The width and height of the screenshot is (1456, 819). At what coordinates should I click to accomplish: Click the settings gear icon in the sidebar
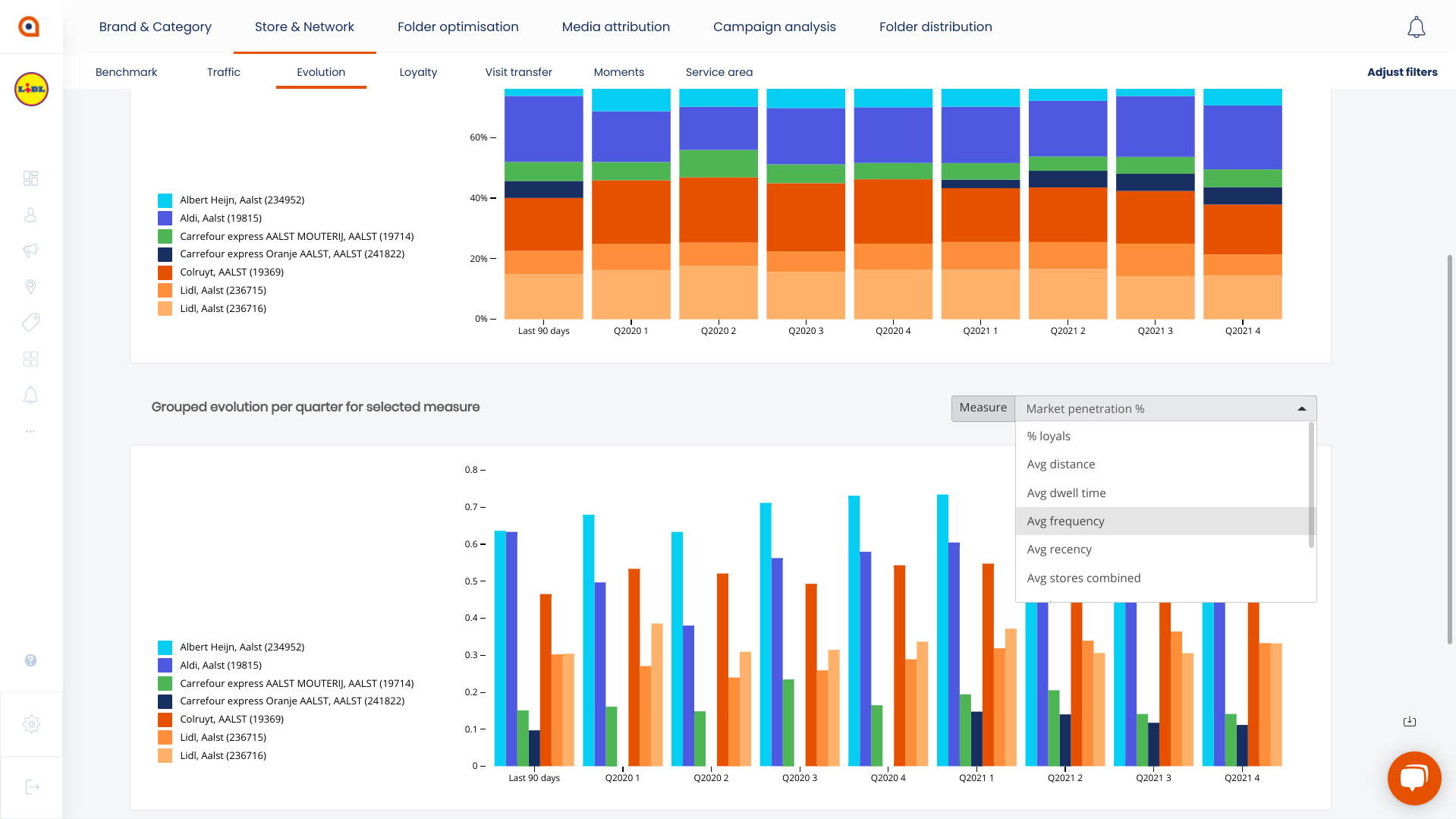tap(32, 724)
